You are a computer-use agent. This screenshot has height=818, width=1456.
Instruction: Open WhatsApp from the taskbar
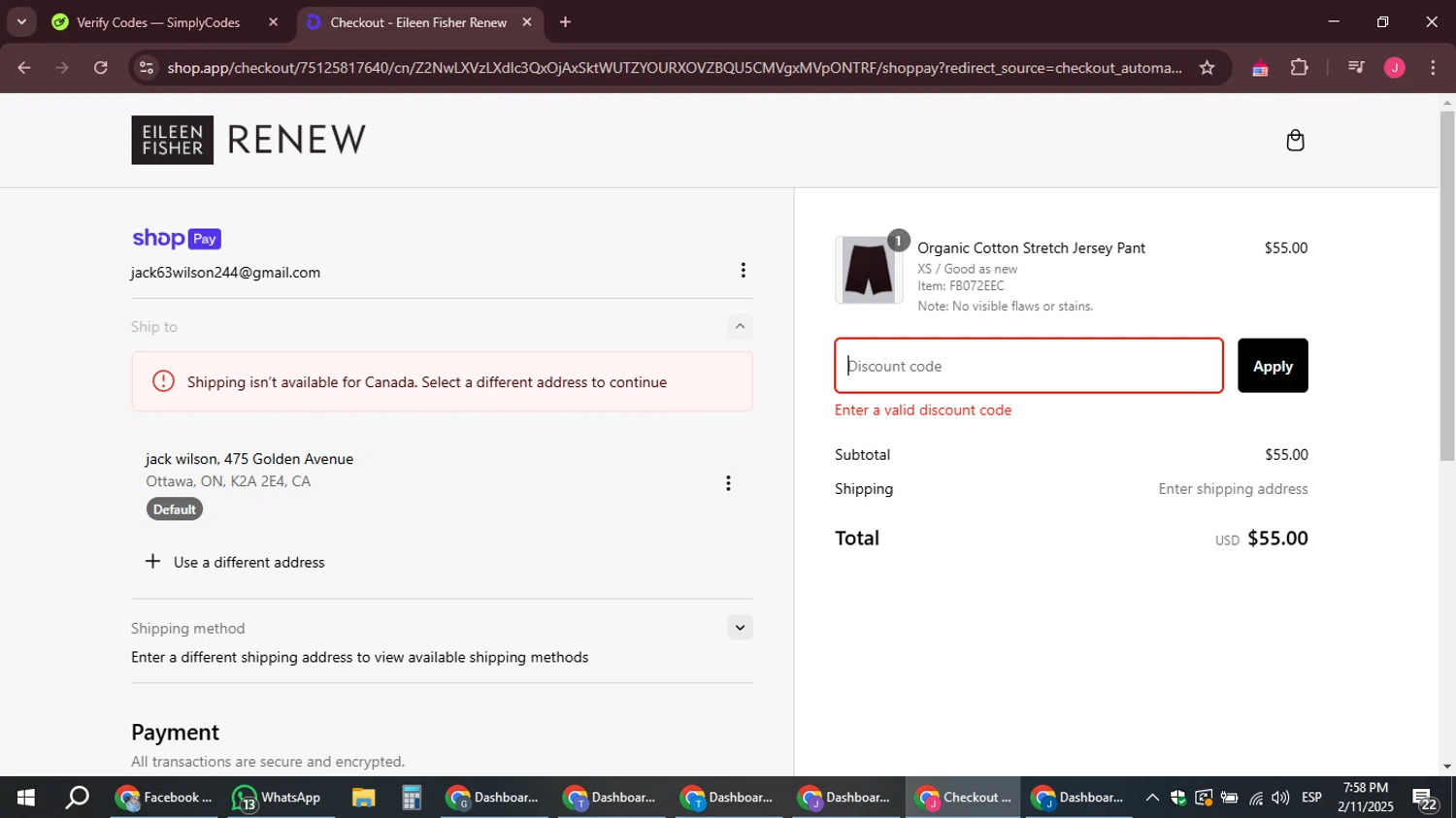pyautogui.click(x=277, y=798)
